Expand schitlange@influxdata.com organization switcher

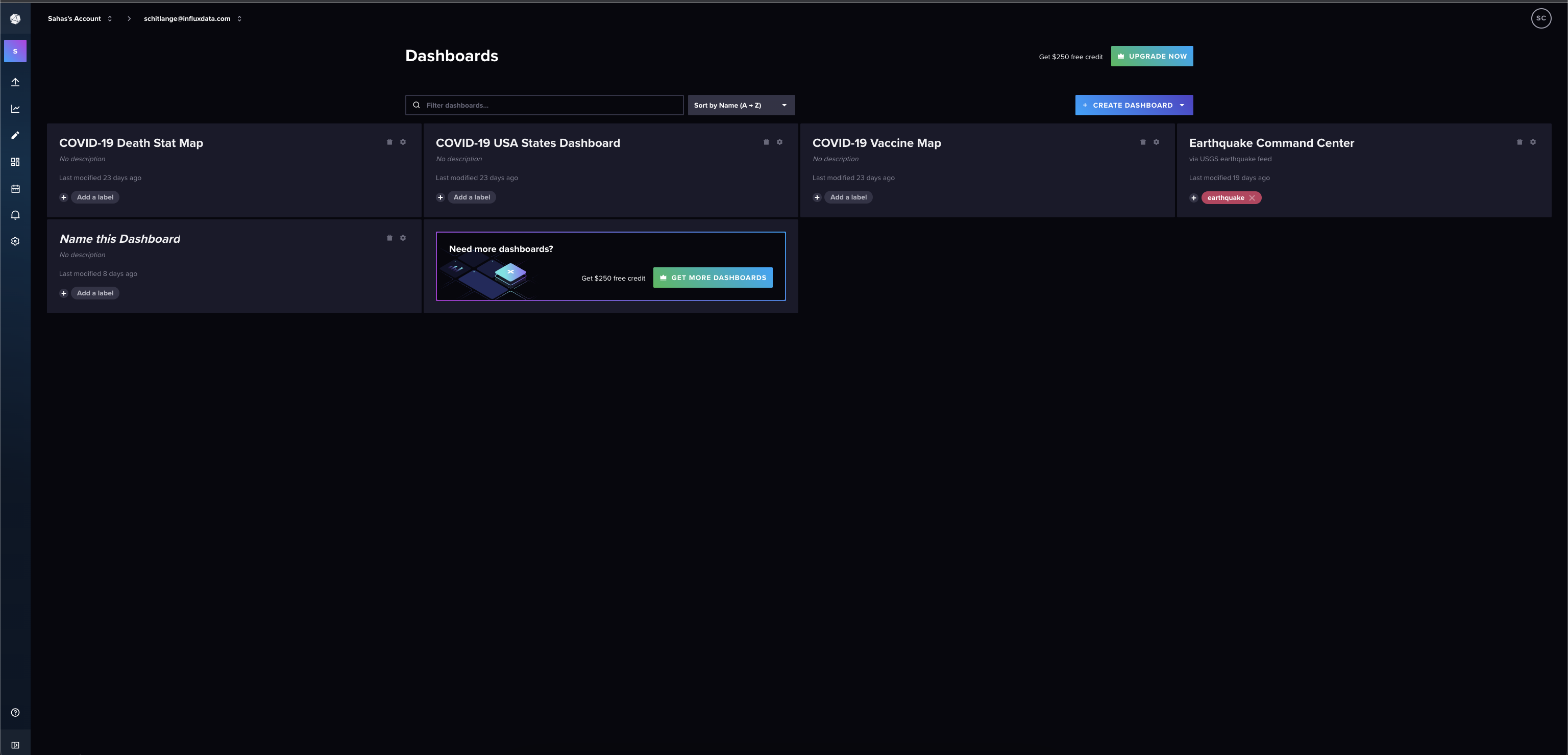click(192, 19)
